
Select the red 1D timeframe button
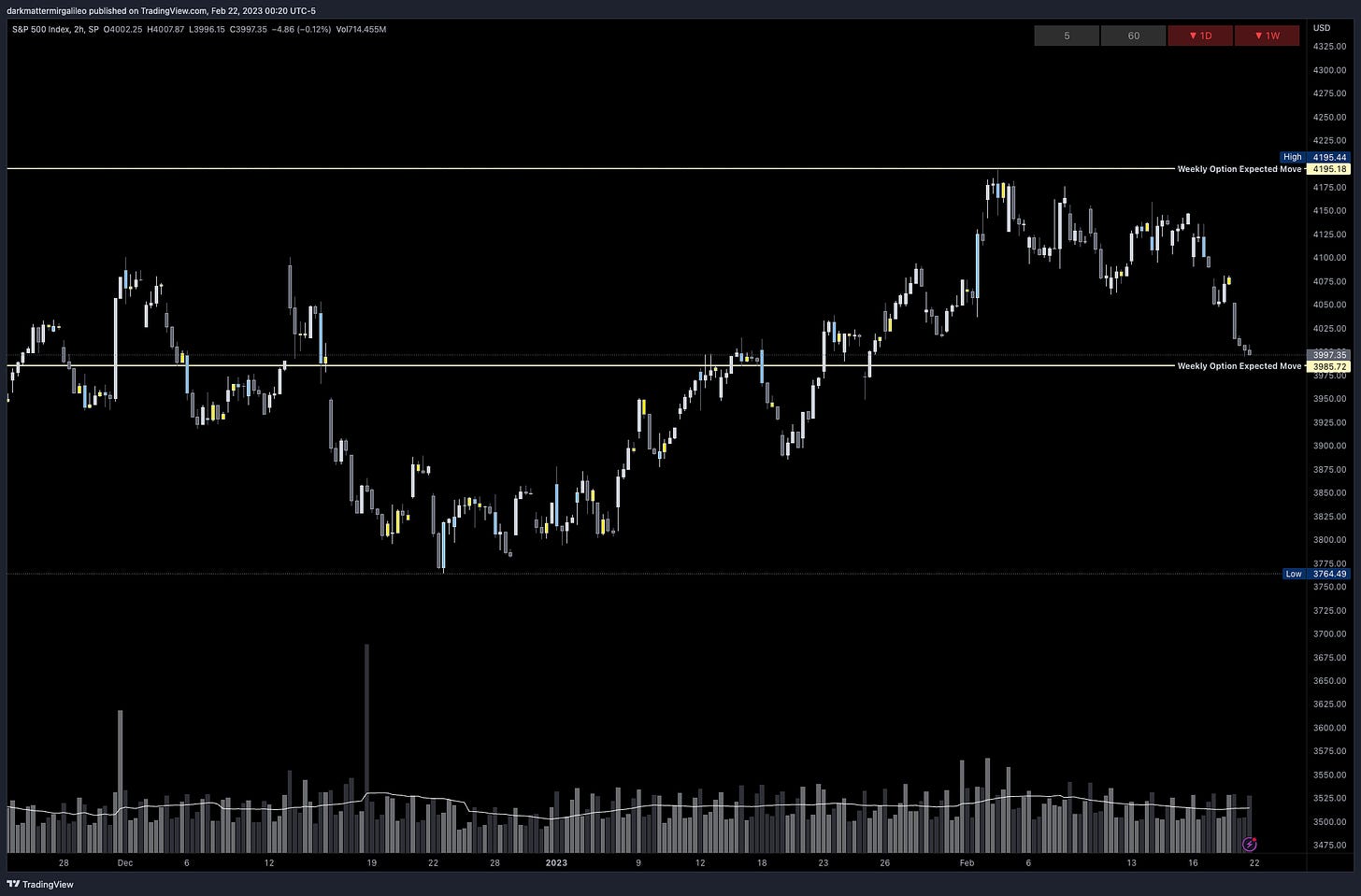1200,36
